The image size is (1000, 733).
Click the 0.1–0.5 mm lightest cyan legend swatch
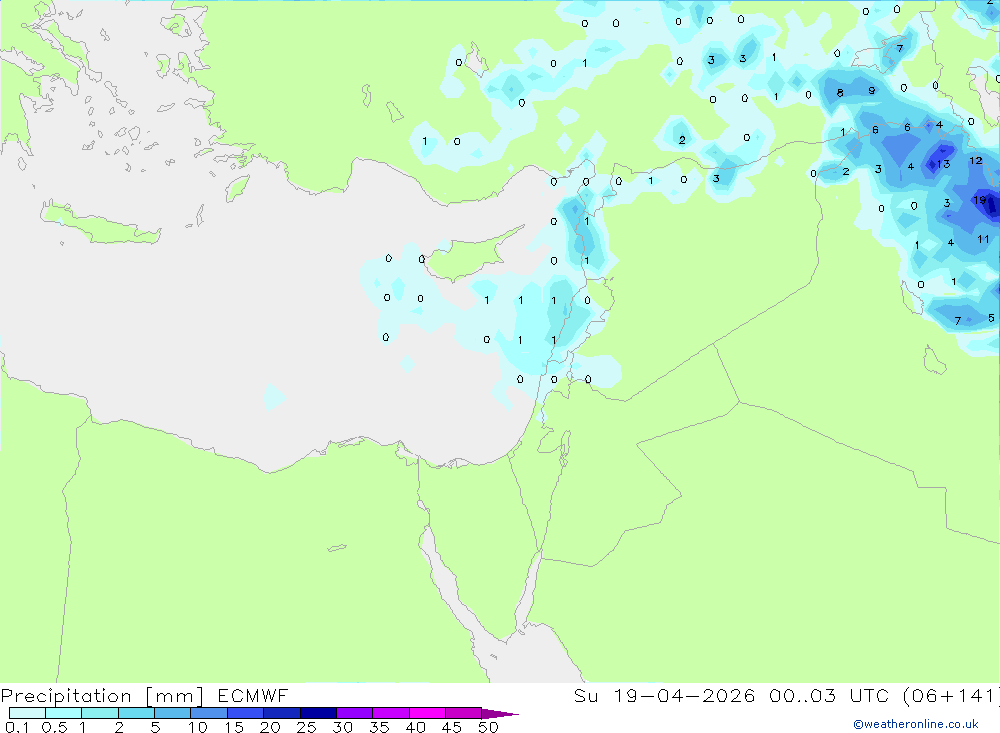pos(27,713)
